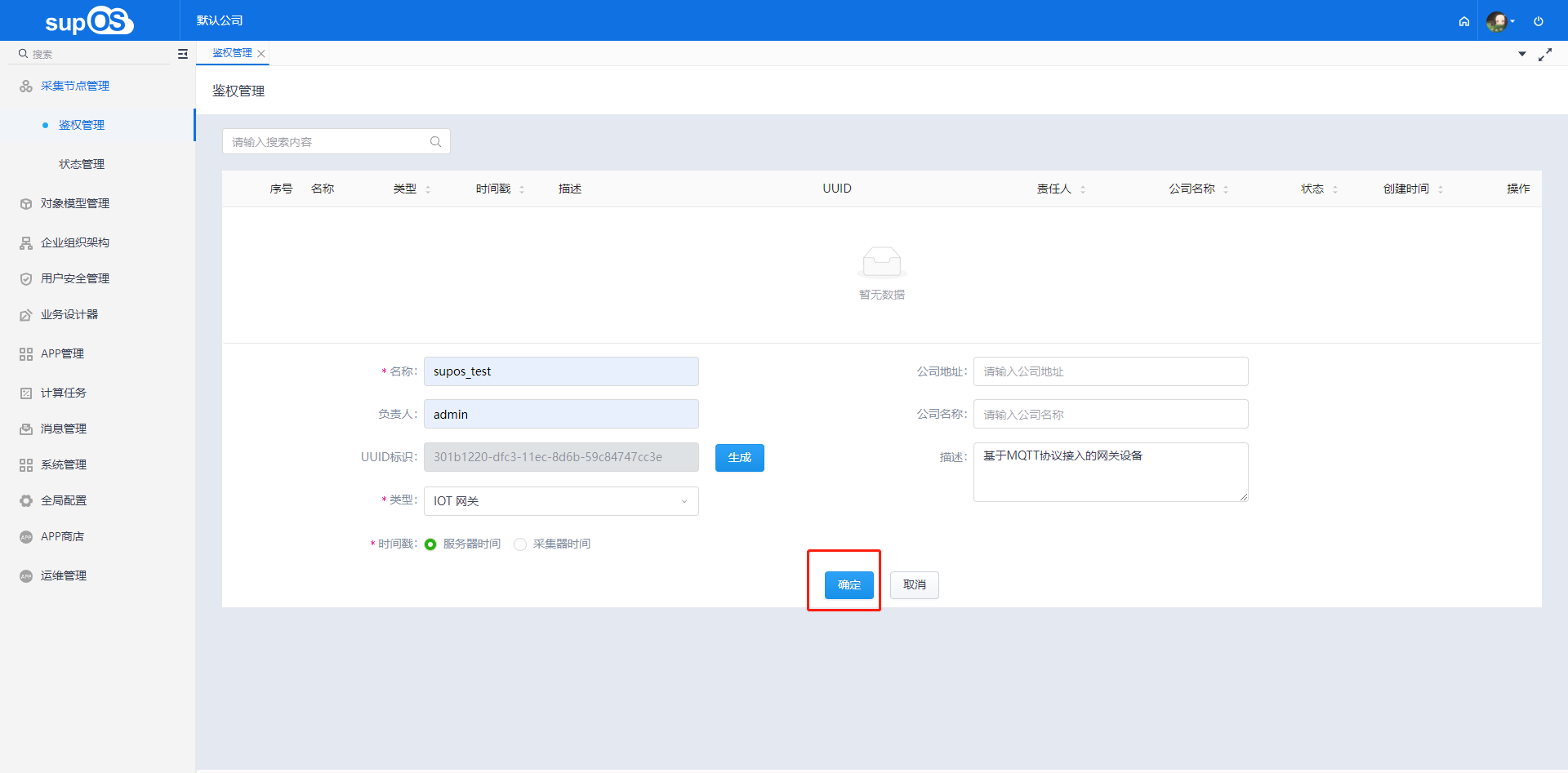Click the 消息管理 icon

pos(26,429)
